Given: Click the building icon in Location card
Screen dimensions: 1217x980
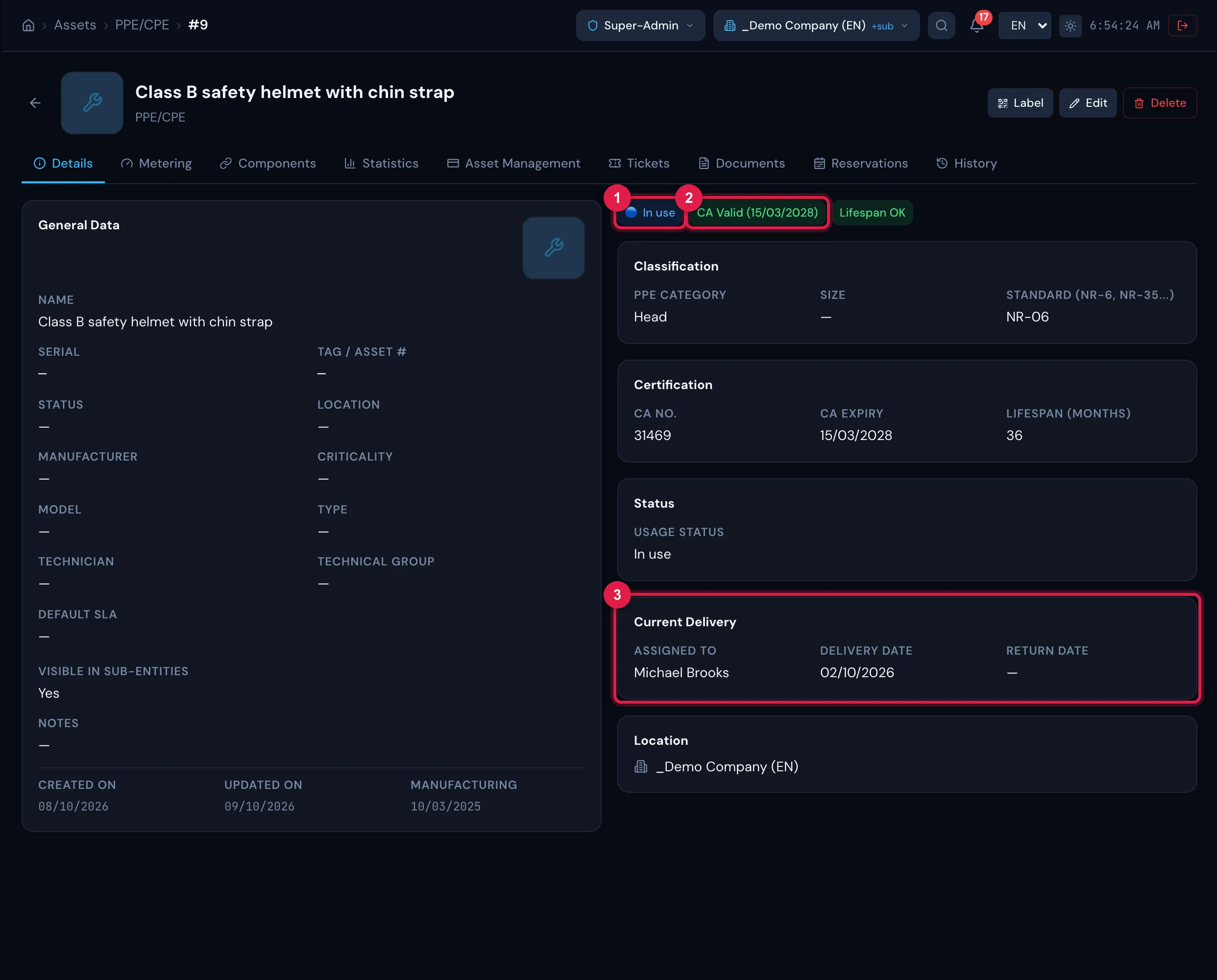Looking at the screenshot, I should (x=641, y=767).
